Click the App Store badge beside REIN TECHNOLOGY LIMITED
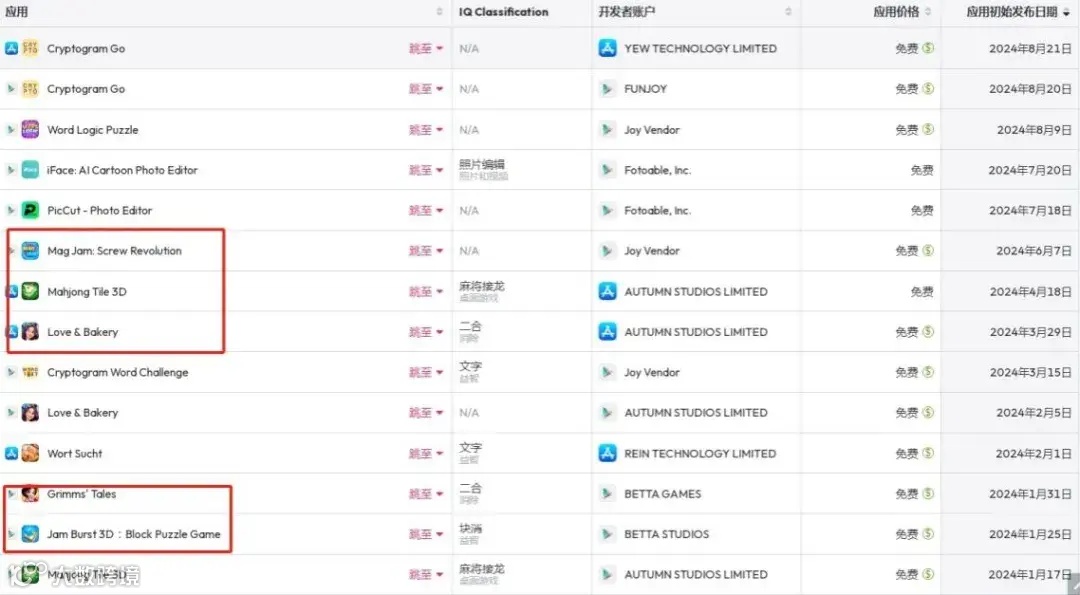This screenshot has height=595, width=1080. pos(608,453)
